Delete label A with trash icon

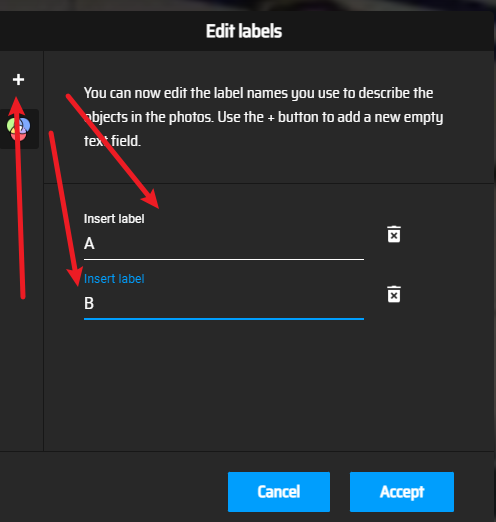394,234
